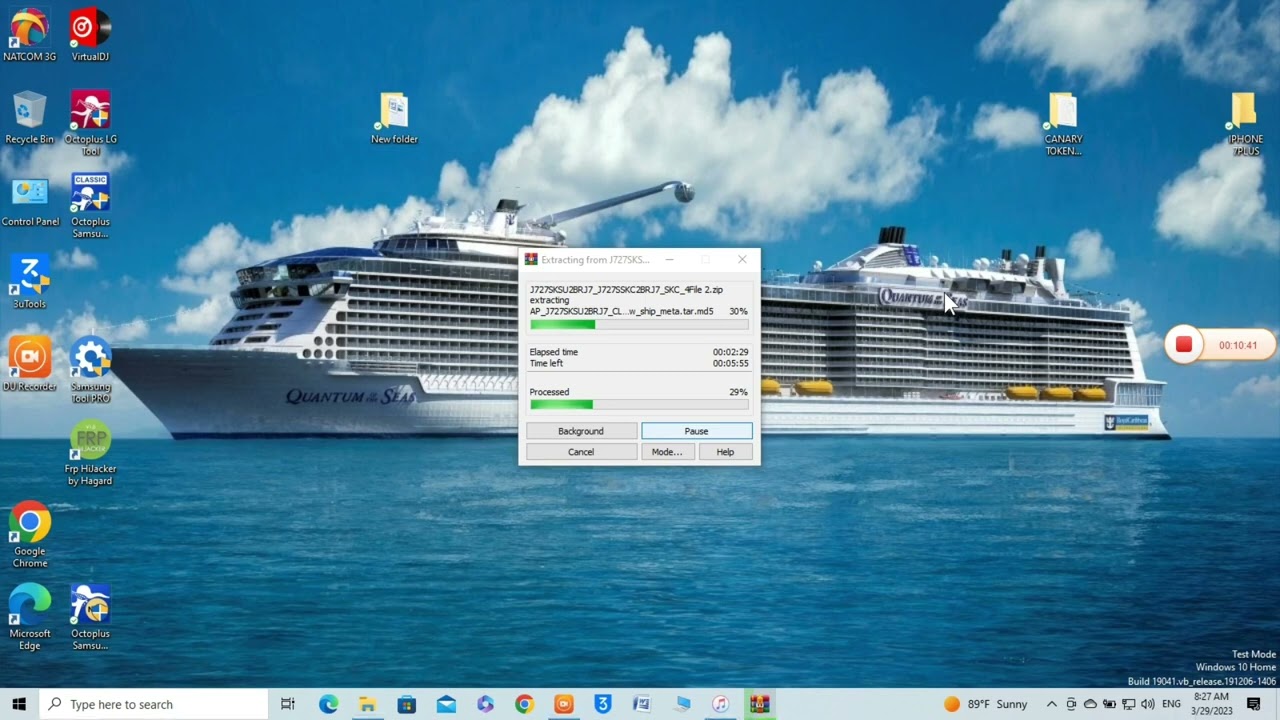This screenshot has height=720, width=1280.
Task: Minimize the Extracting from J727SKS dialog
Action: click(670, 259)
